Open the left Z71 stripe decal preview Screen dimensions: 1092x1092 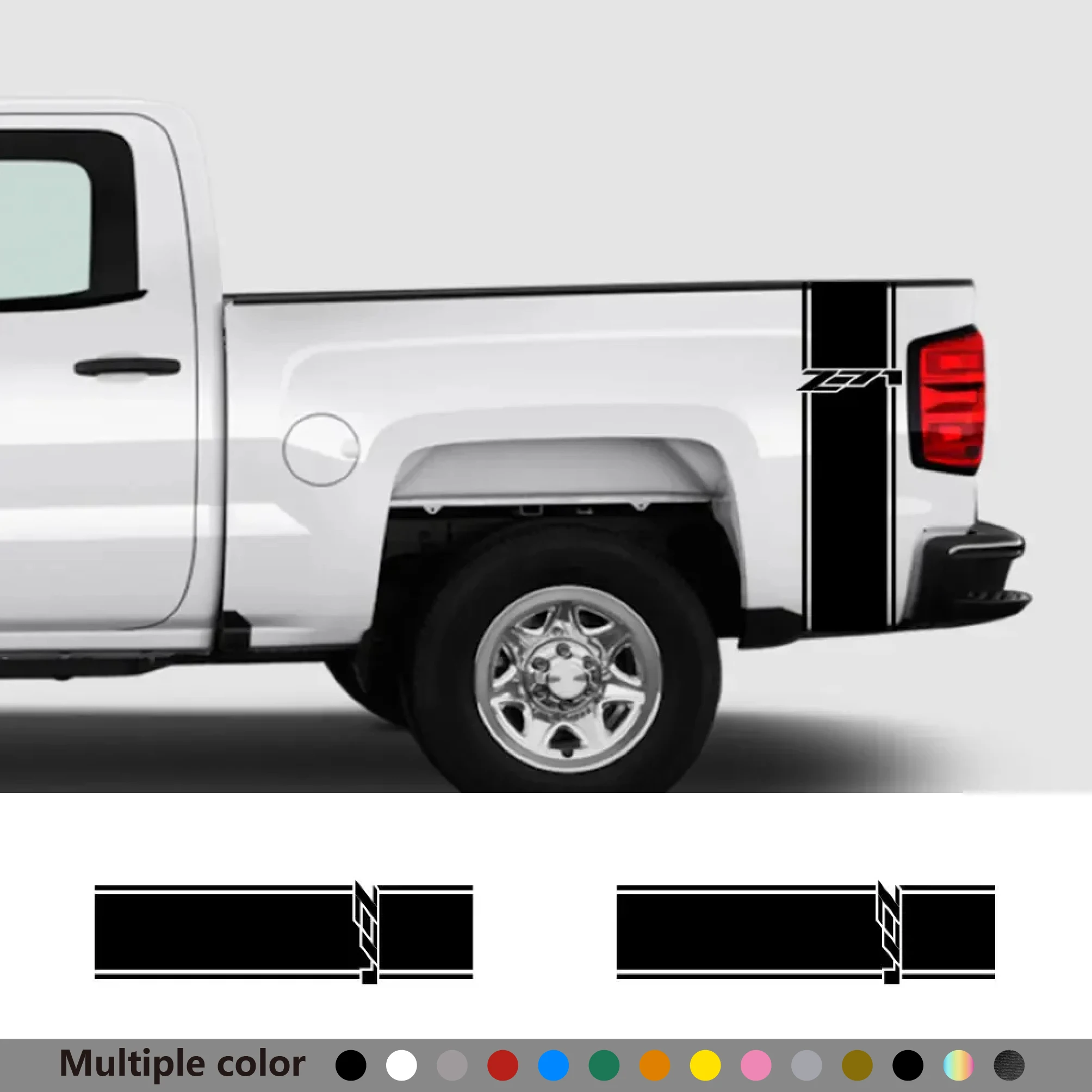tap(283, 932)
